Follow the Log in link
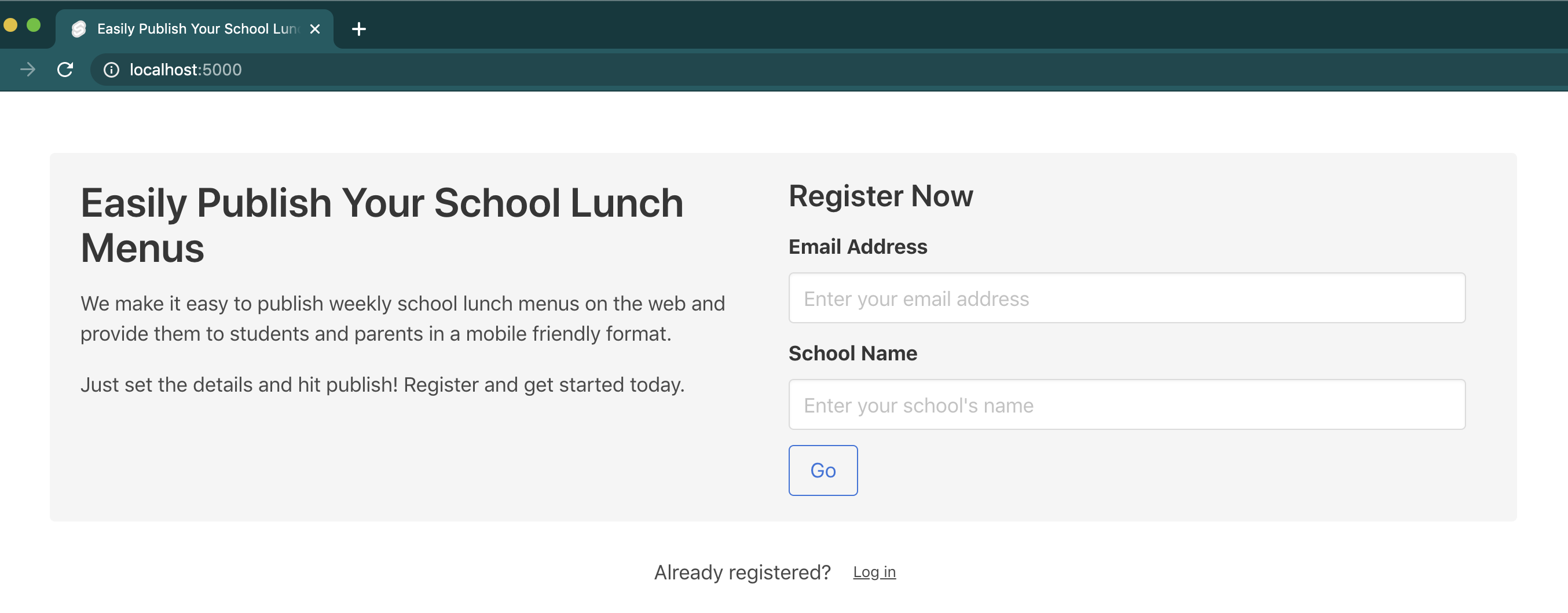Screen dimensions: 1568x613 tap(874, 572)
